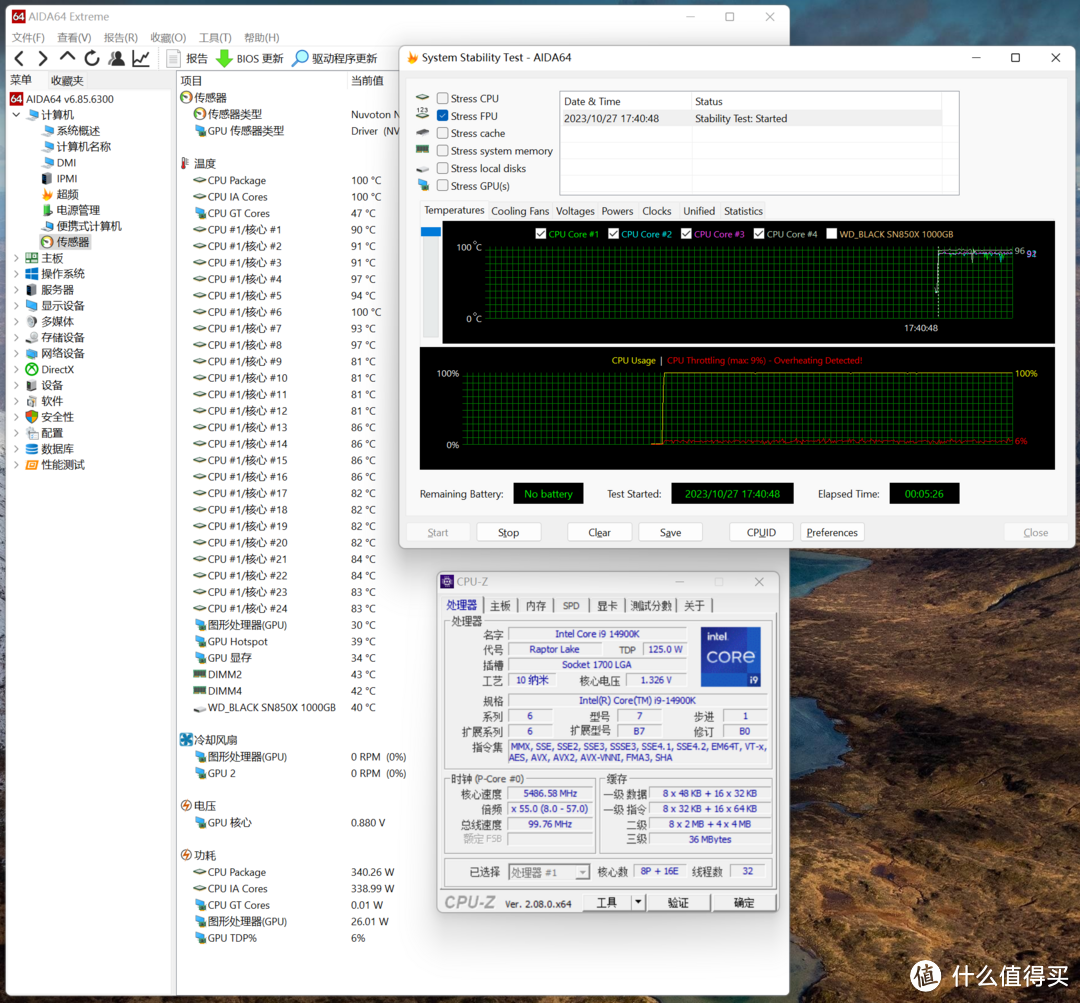Viewport: 1080px width, 1003px height.
Task: Toggle the CPU Core #4 graph checkbox
Action: [x=759, y=234]
